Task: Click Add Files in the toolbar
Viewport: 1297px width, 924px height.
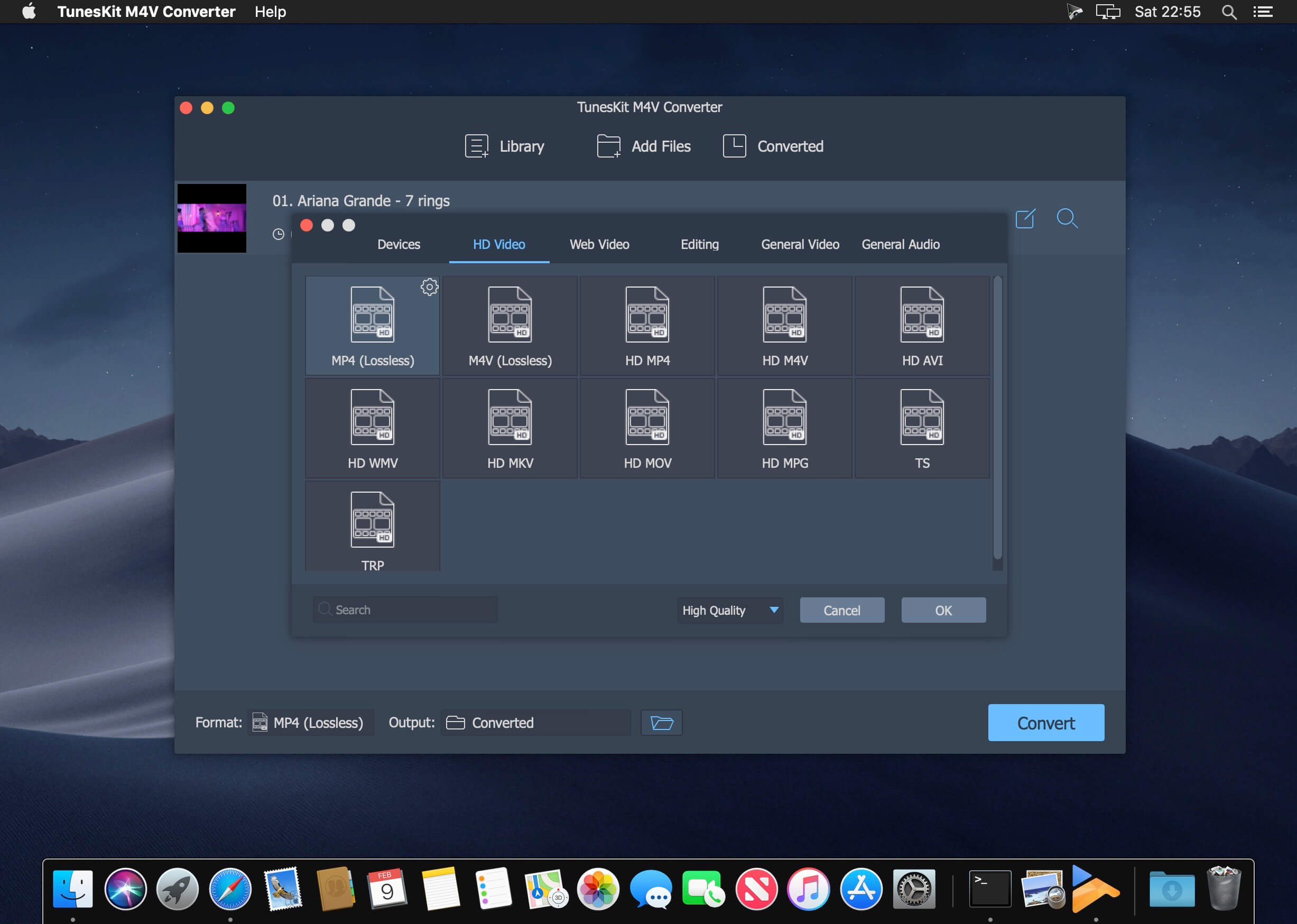Action: pos(644,146)
